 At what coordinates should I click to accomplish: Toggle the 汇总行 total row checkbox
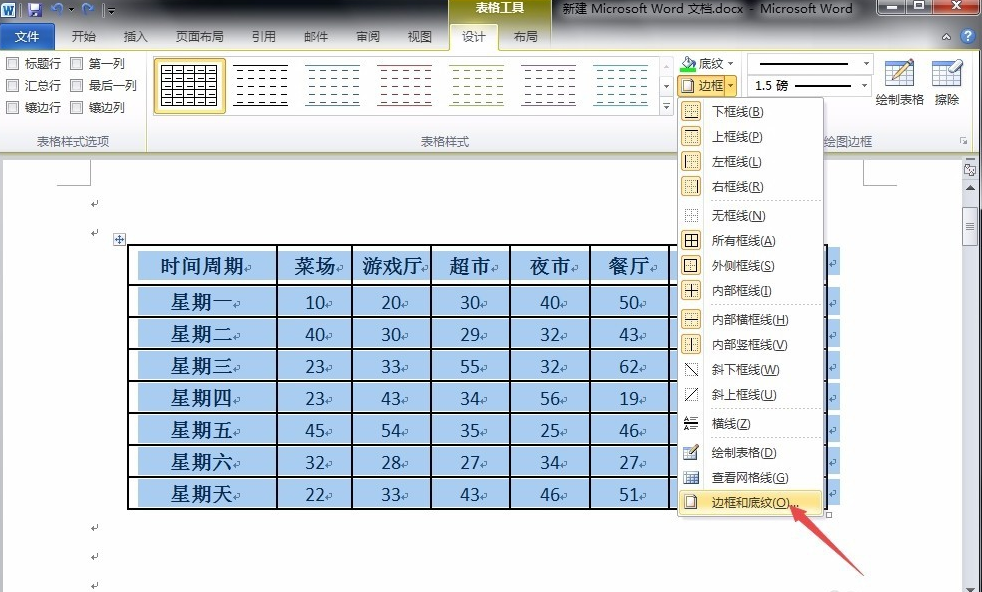(x=12, y=85)
